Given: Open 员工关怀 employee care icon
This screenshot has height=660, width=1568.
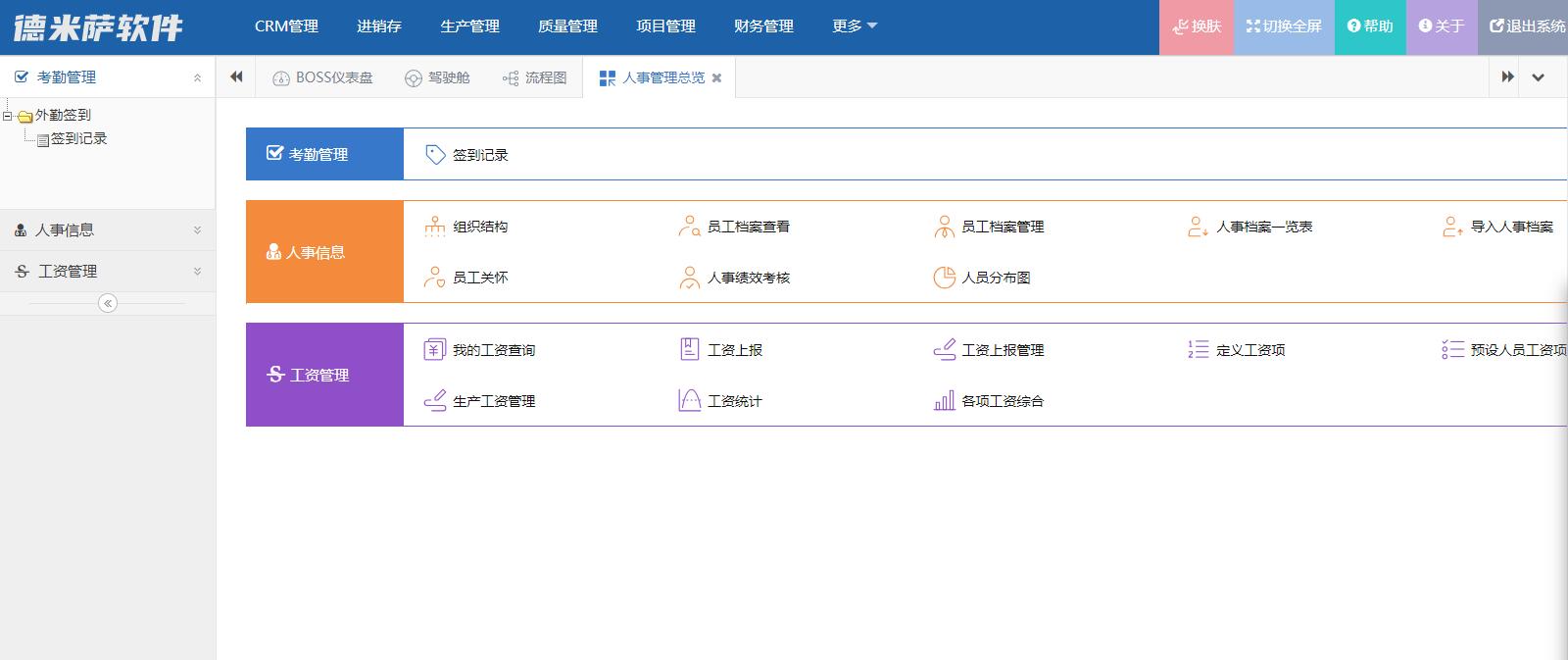Looking at the screenshot, I should click(435, 278).
